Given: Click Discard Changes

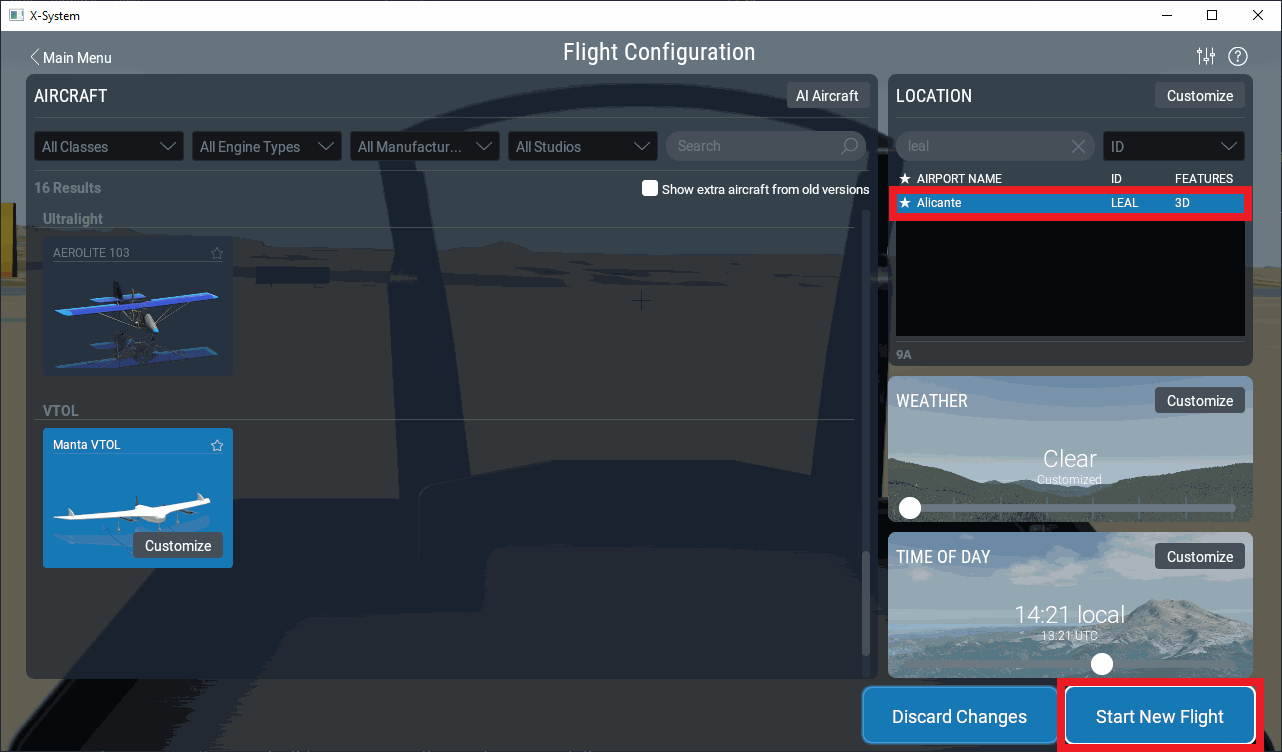Looking at the screenshot, I should pos(959,716).
